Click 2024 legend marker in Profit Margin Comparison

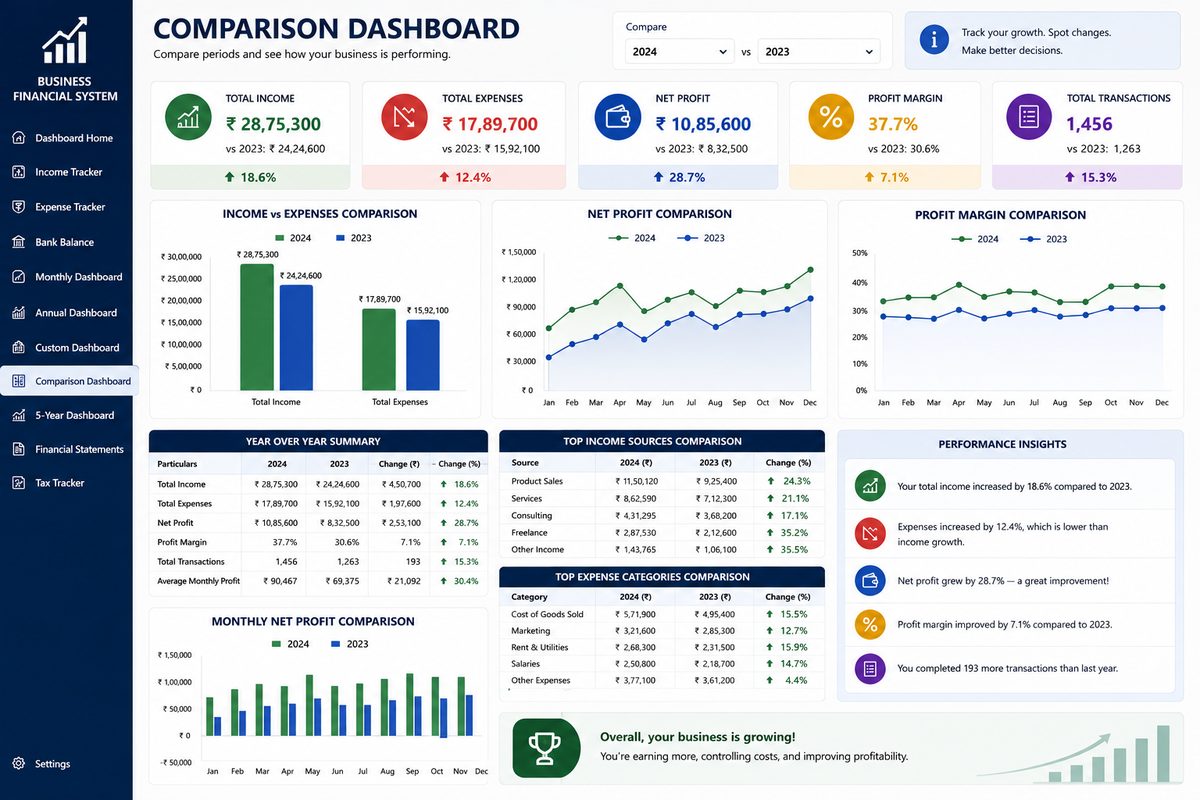[x=962, y=239]
